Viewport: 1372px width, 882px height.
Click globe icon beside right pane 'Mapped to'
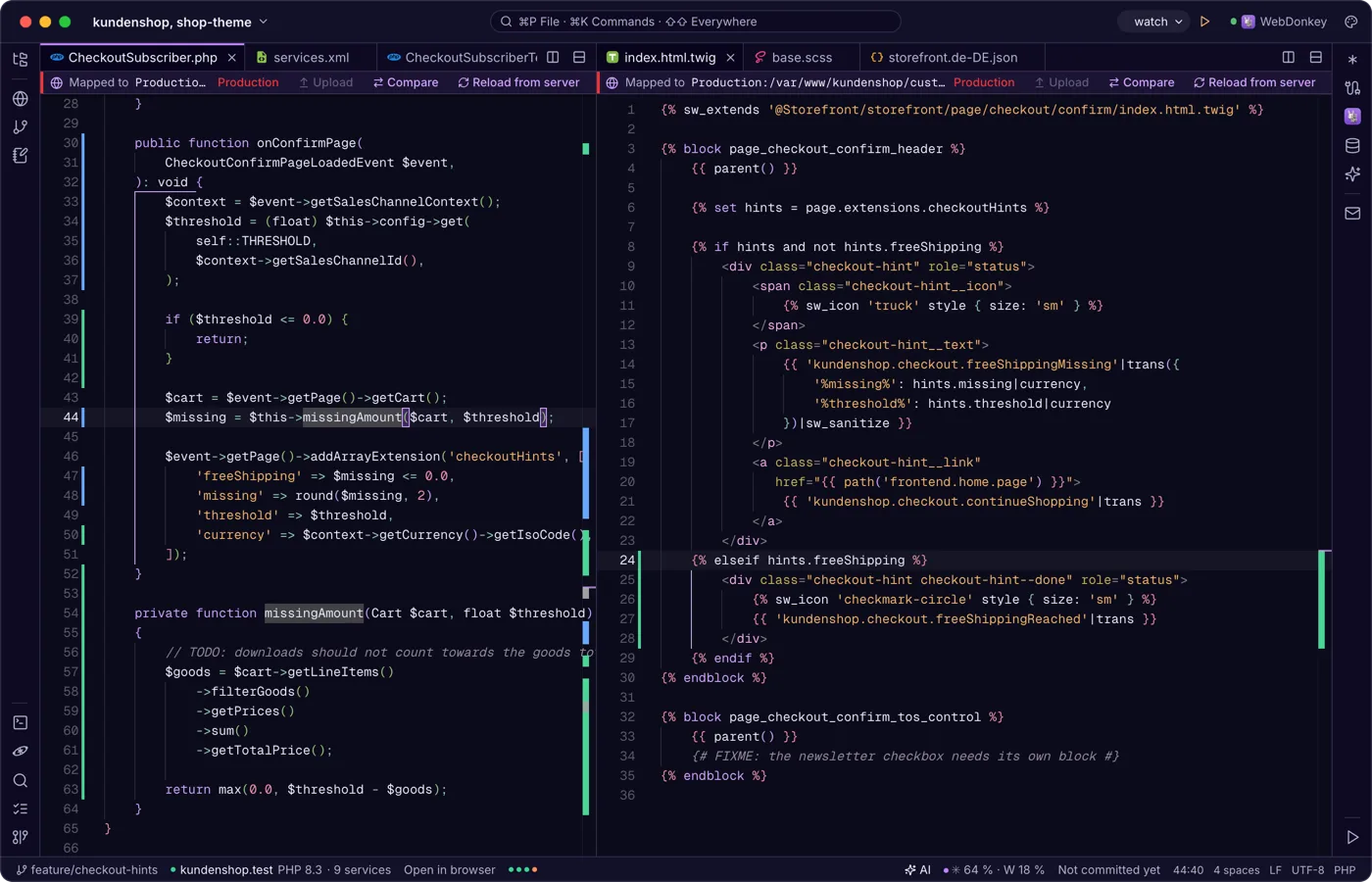pyautogui.click(x=612, y=83)
